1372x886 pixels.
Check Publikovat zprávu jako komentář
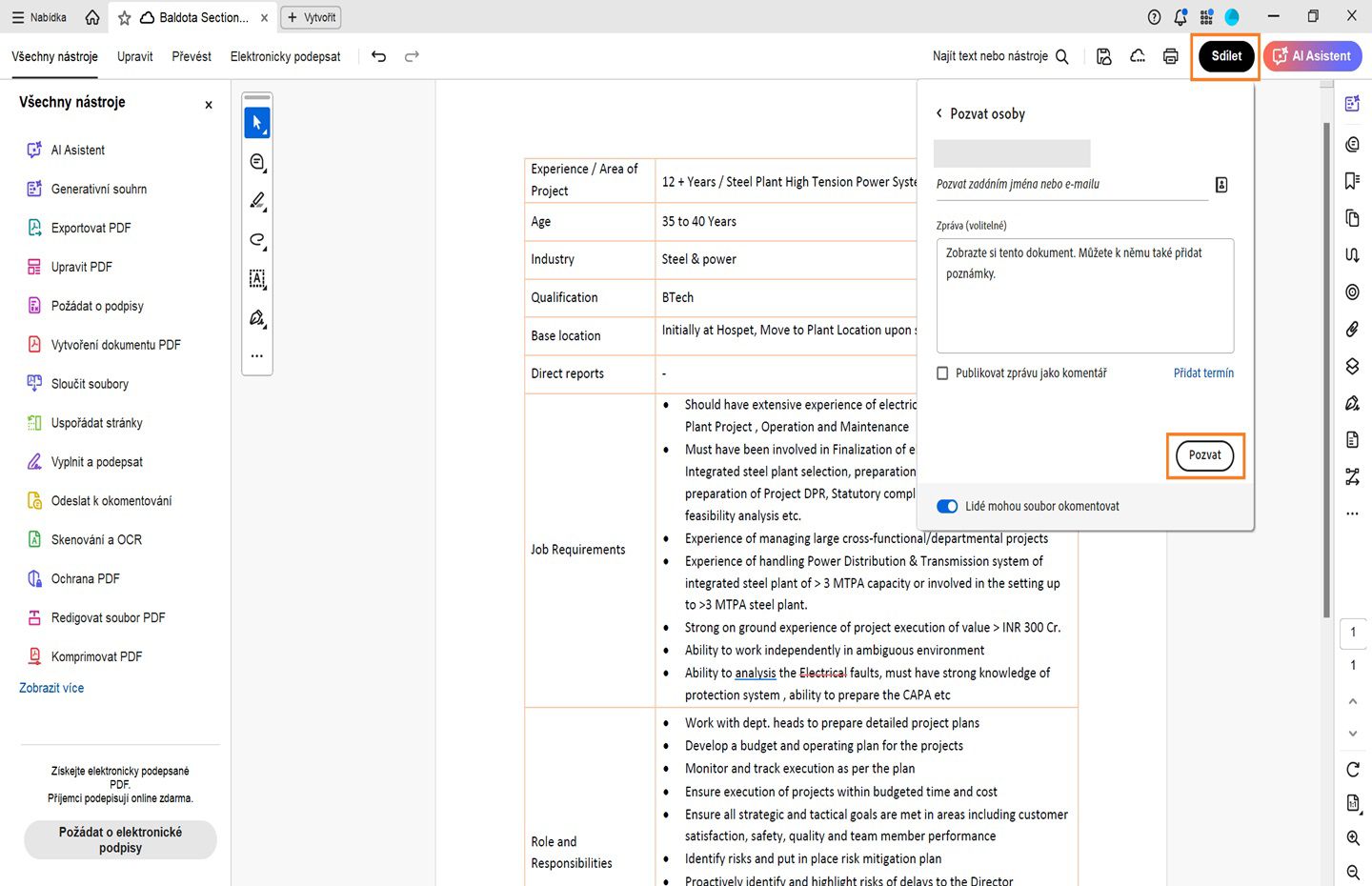[943, 373]
